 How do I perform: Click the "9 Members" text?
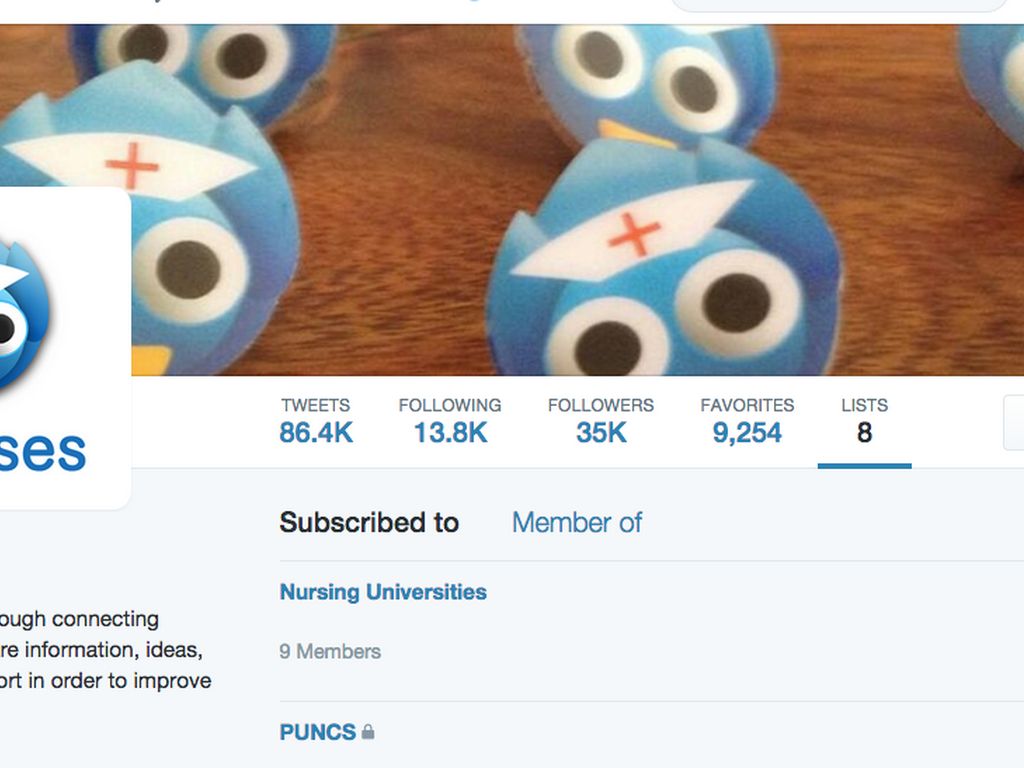point(330,651)
